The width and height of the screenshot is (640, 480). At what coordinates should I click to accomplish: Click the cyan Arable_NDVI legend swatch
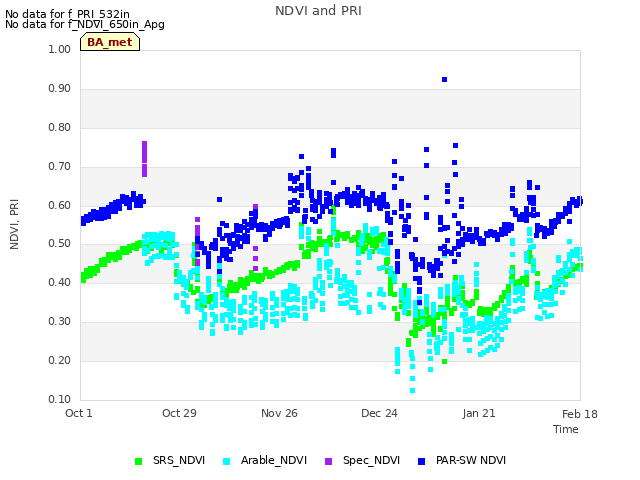227,461
